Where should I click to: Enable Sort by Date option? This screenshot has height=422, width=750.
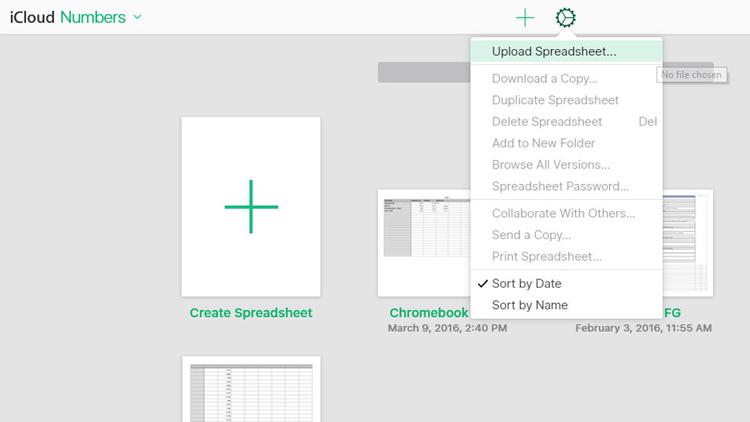point(526,284)
